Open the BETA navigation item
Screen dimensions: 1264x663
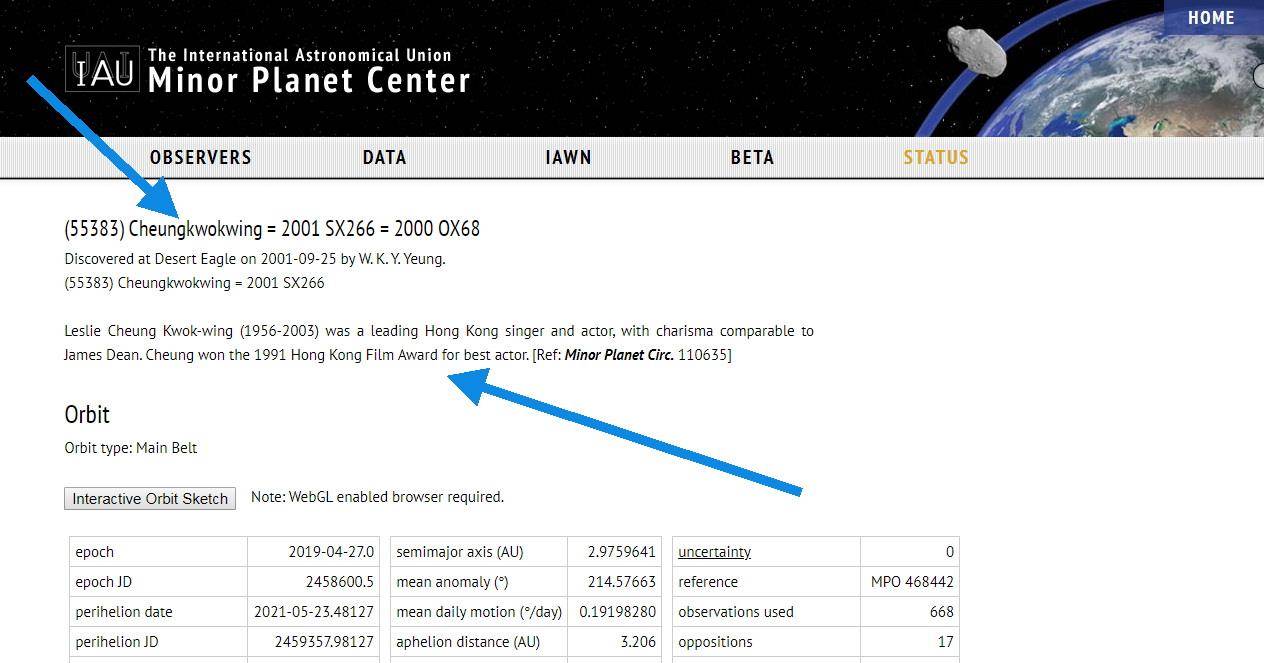point(752,157)
